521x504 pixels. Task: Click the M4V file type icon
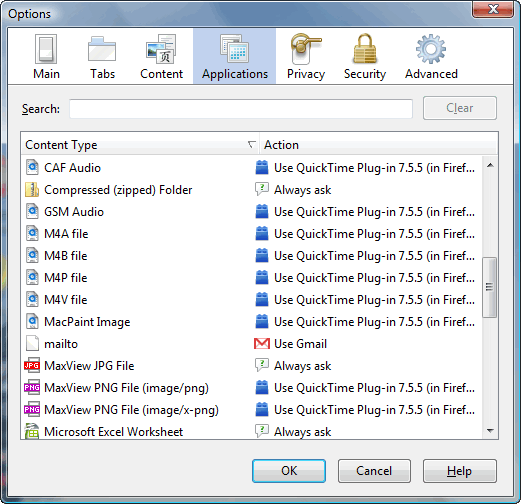coord(32,299)
